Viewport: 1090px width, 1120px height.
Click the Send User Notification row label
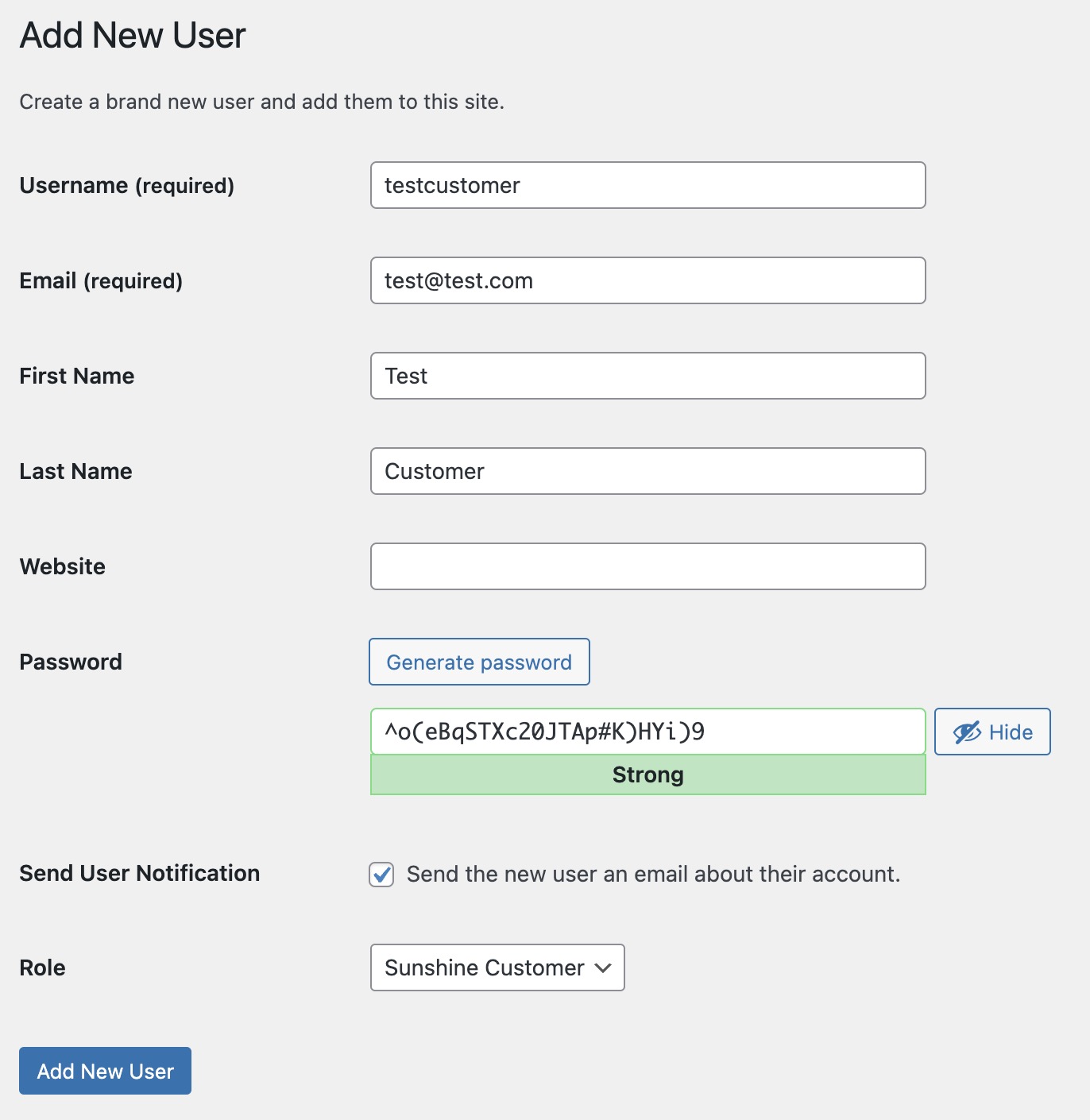click(140, 873)
